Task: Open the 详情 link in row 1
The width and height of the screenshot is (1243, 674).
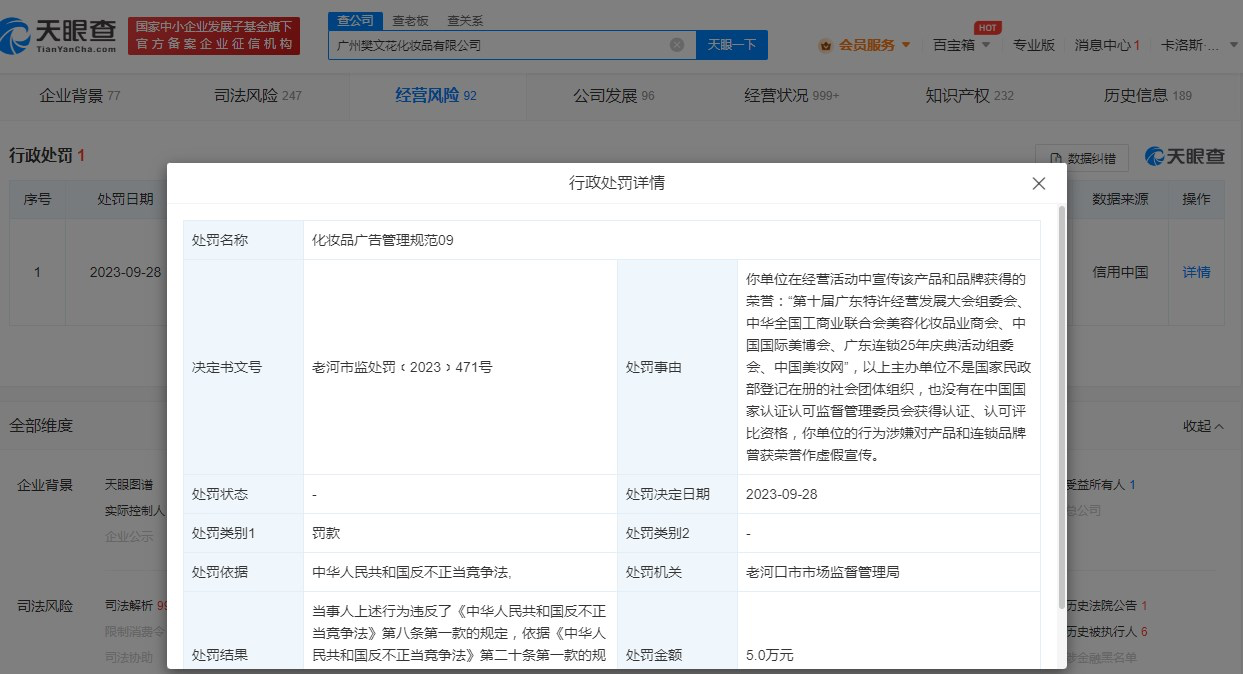Action: 1196,272
